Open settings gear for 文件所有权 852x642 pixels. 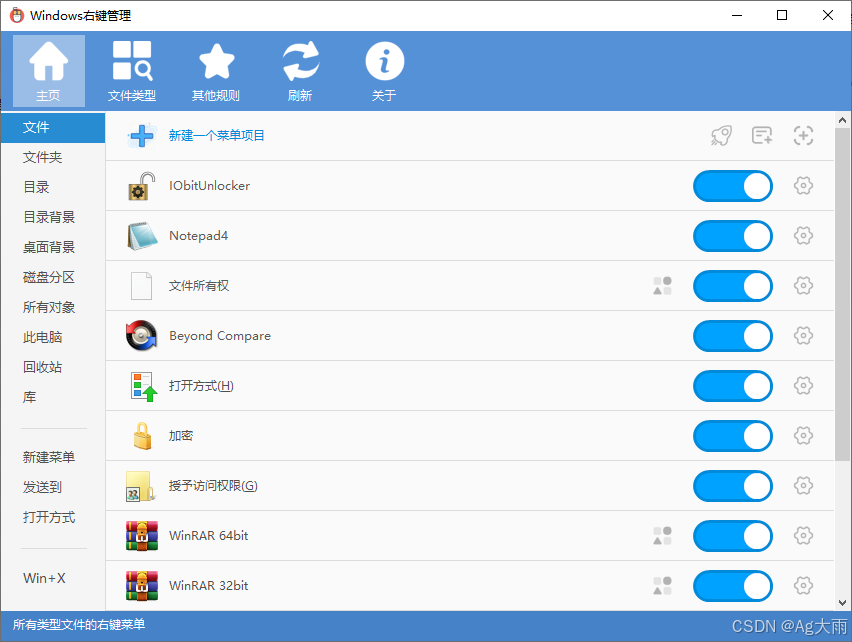(x=803, y=286)
